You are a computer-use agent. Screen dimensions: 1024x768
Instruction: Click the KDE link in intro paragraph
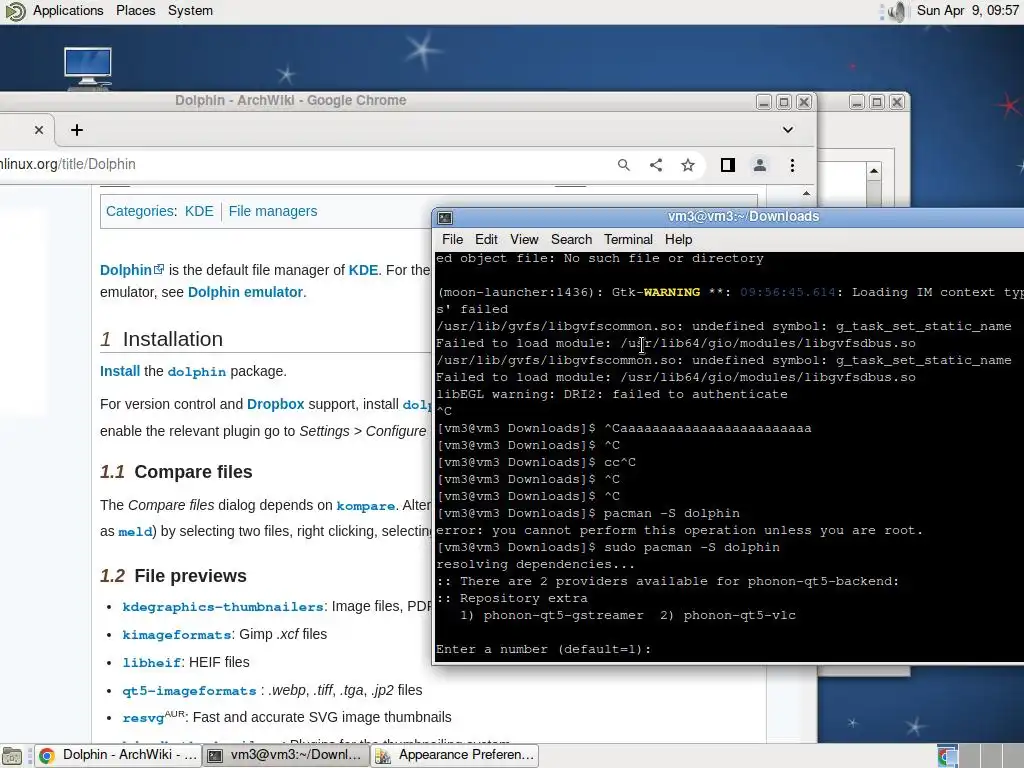tap(363, 270)
